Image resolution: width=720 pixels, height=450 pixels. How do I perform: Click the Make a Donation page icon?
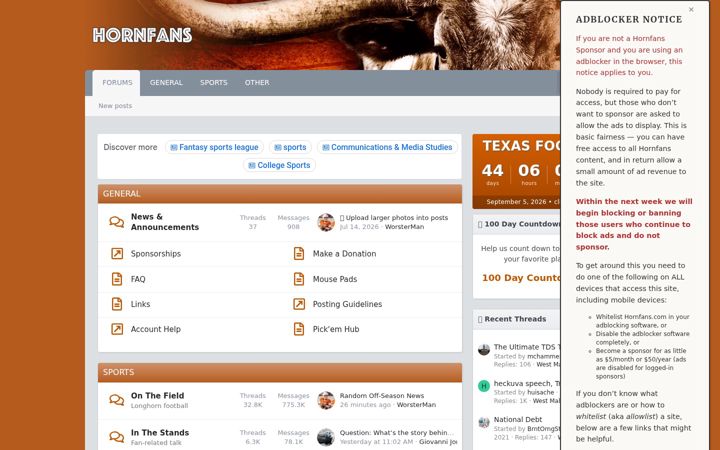(299, 253)
